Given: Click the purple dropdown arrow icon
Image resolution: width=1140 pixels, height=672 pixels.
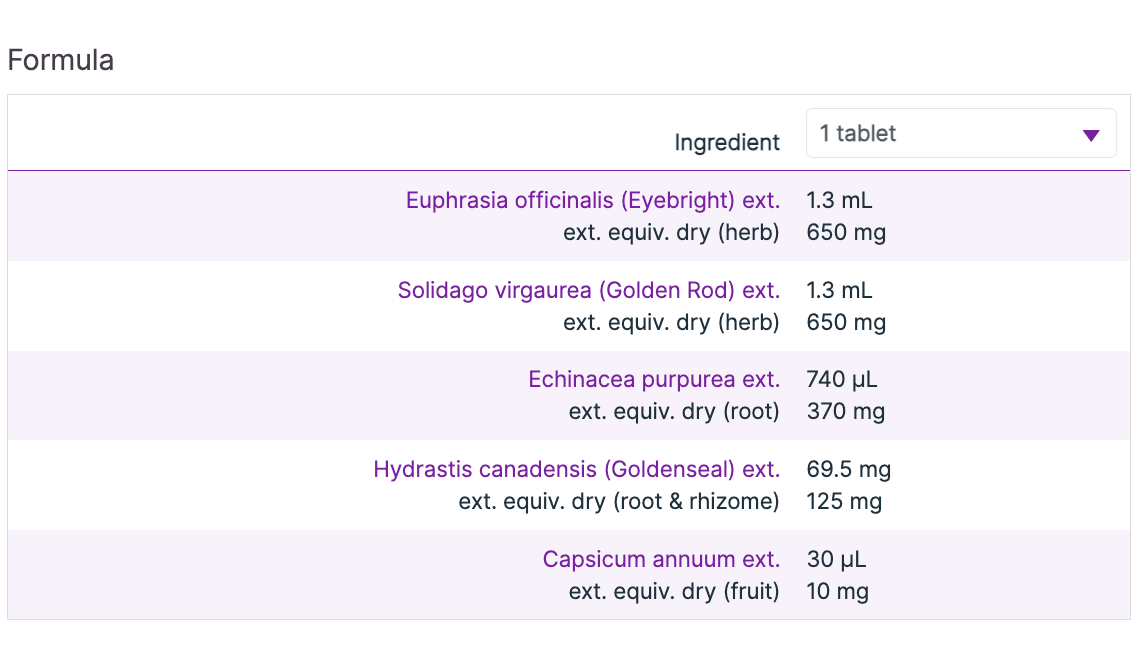Looking at the screenshot, I should point(1091,135).
